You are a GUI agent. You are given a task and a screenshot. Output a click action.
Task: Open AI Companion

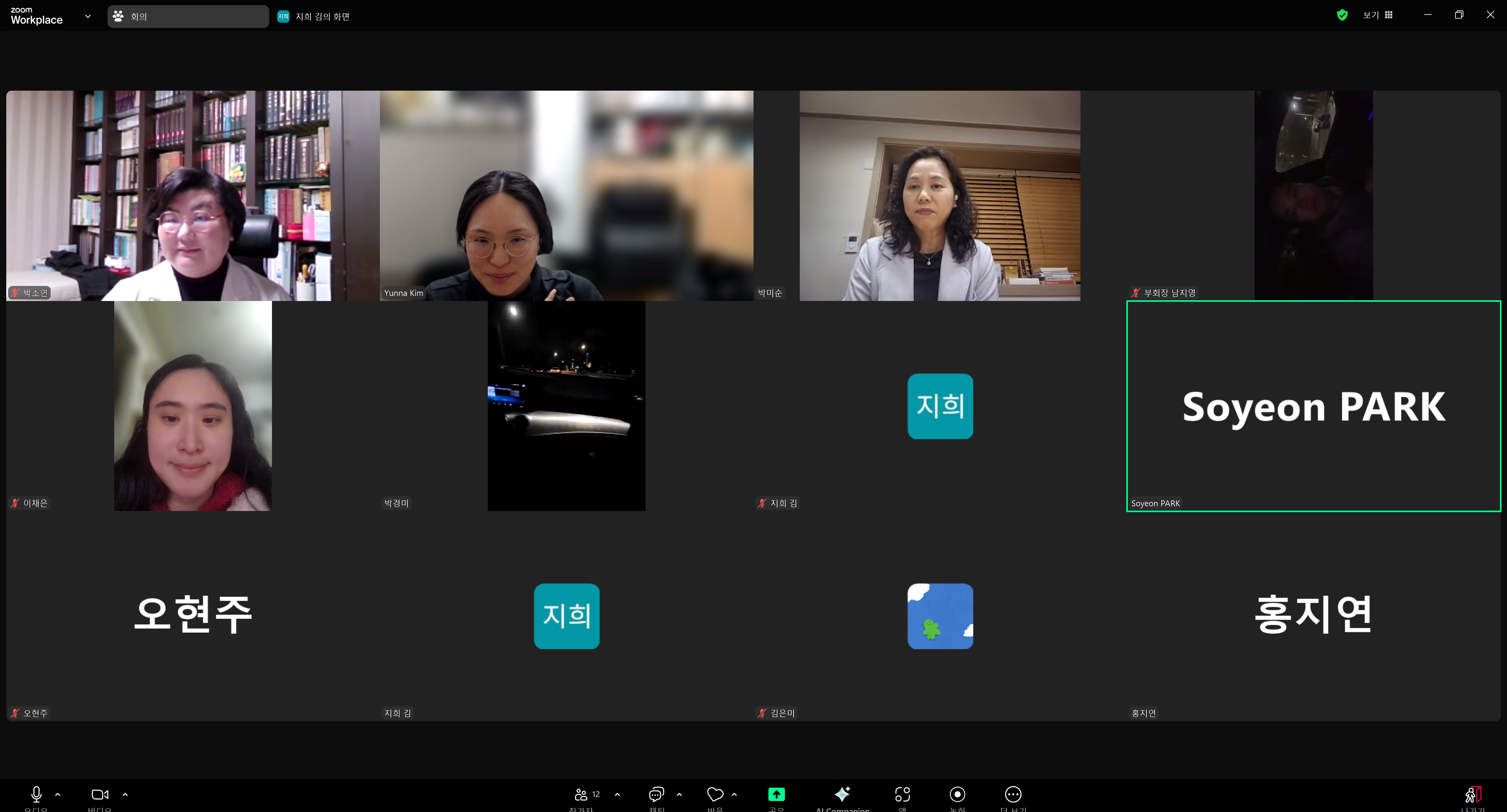(842, 794)
